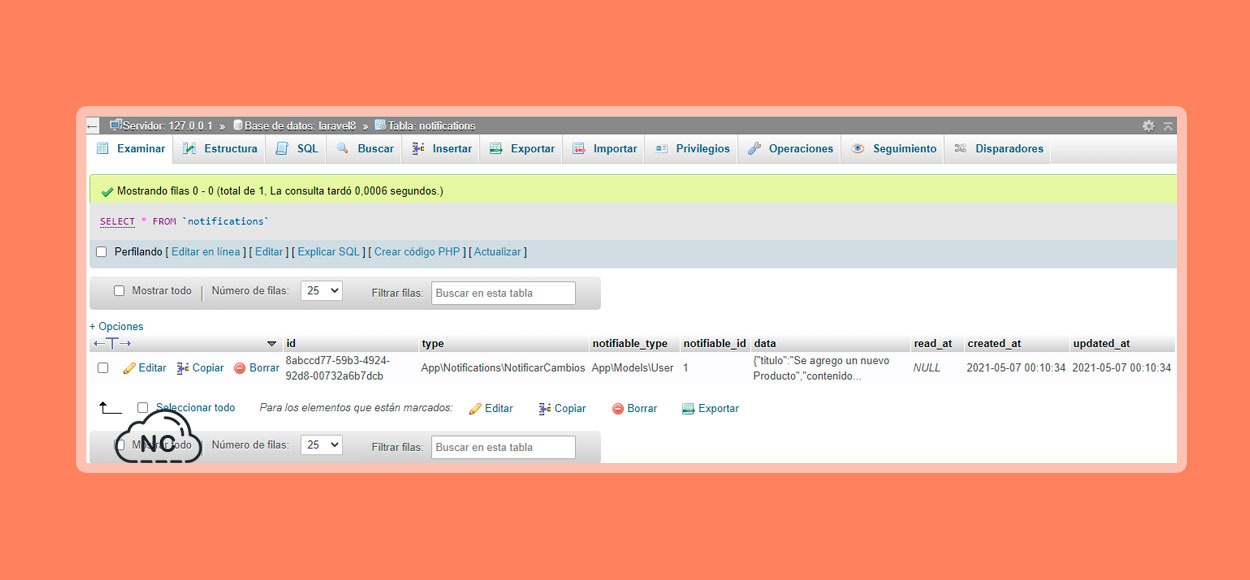Click the Insertar tab icon
Viewport: 1250px width, 580px height.
[419, 149]
